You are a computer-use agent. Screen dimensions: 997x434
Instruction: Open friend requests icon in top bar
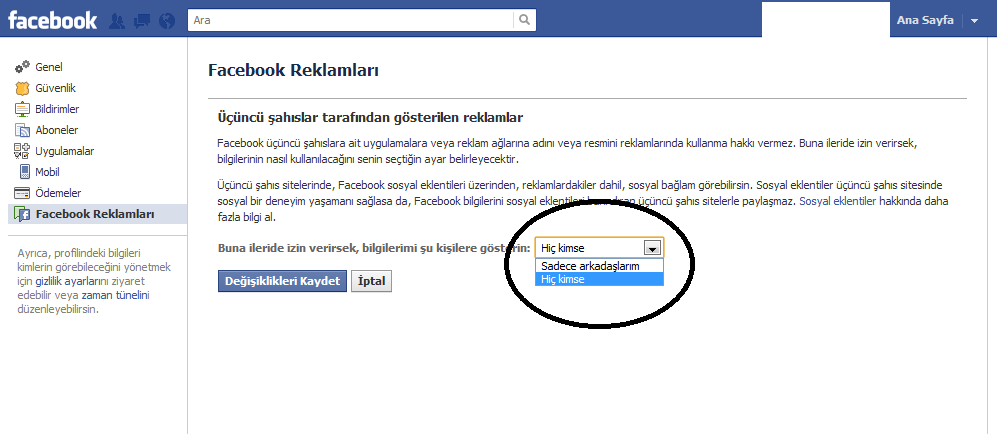click(x=117, y=21)
